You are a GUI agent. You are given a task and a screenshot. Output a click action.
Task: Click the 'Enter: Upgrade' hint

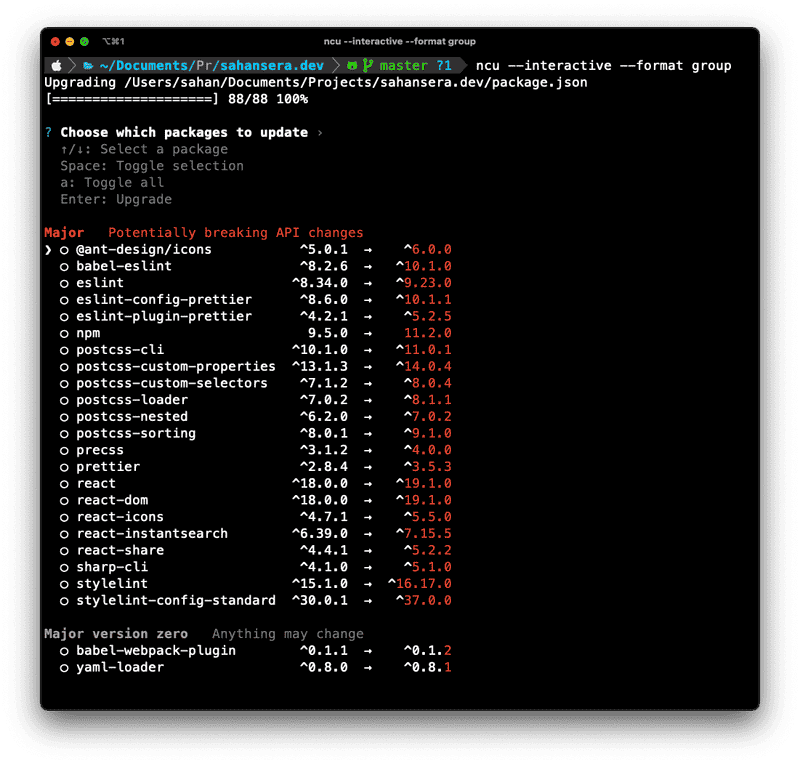pos(116,200)
